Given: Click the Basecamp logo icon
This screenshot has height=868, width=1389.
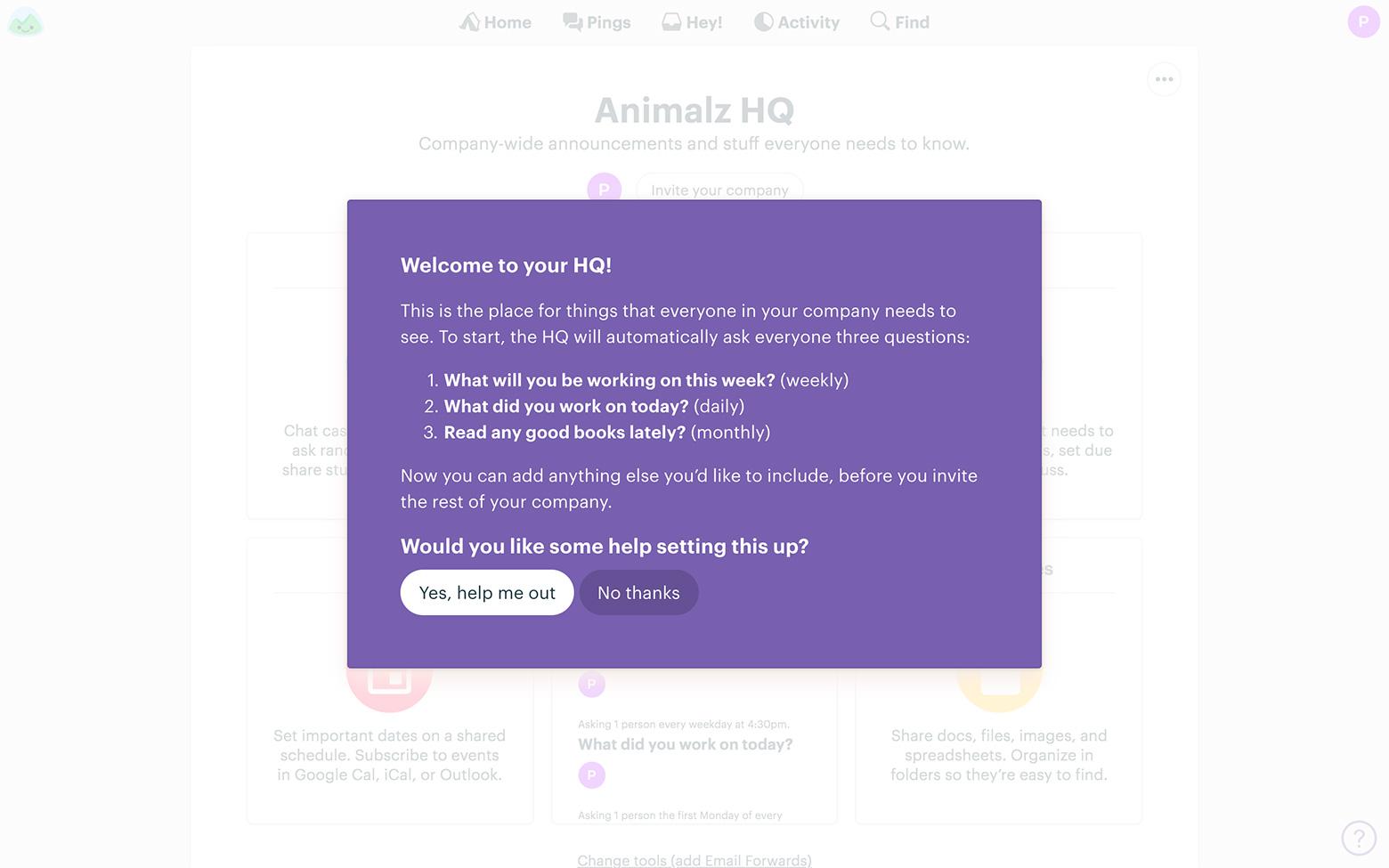Looking at the screenshot, I should [25, 22].
